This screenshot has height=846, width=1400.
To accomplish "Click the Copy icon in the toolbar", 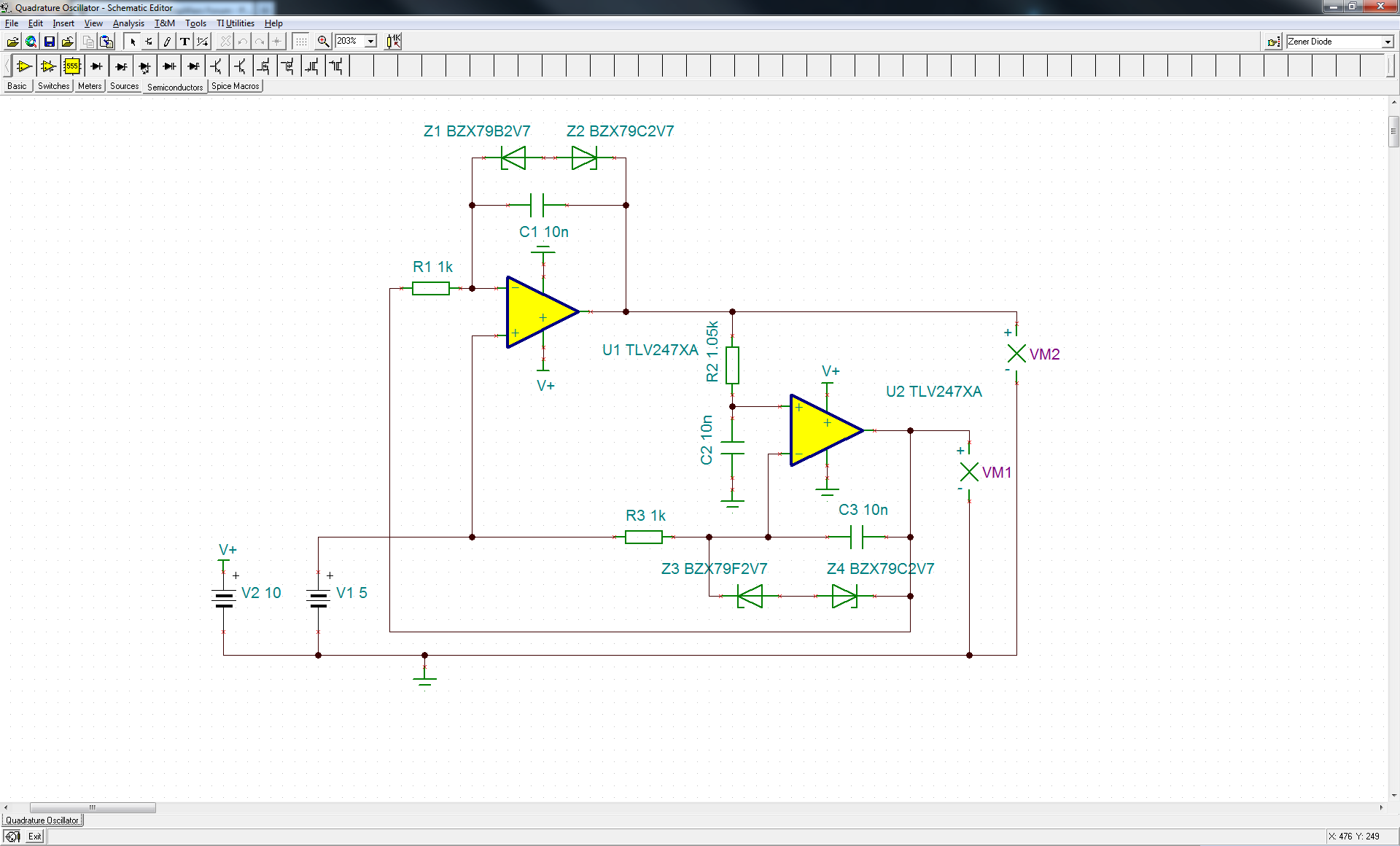I will (x=88, y=42).
